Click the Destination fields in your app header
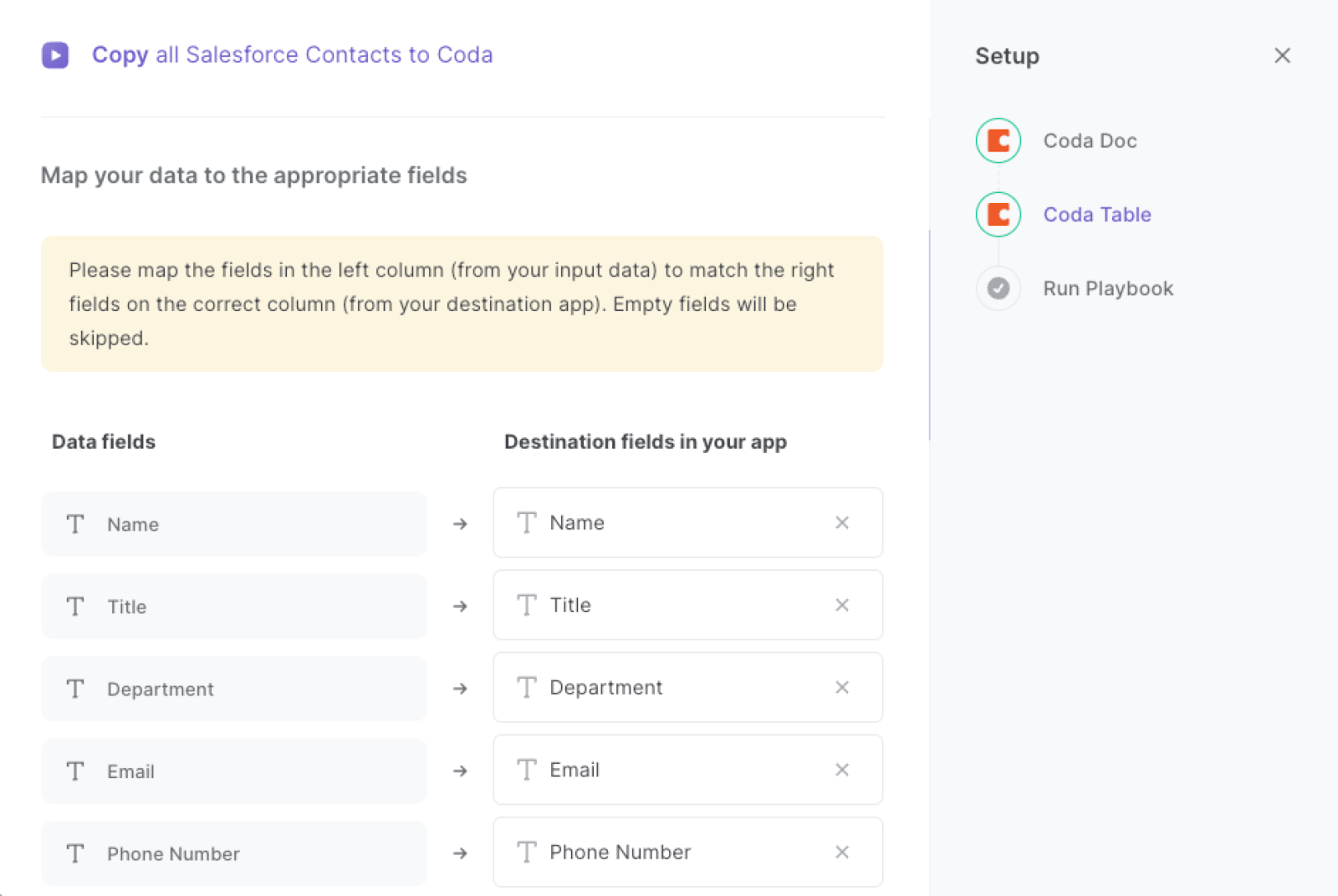Screen dimensions: 1338x896 646,441
